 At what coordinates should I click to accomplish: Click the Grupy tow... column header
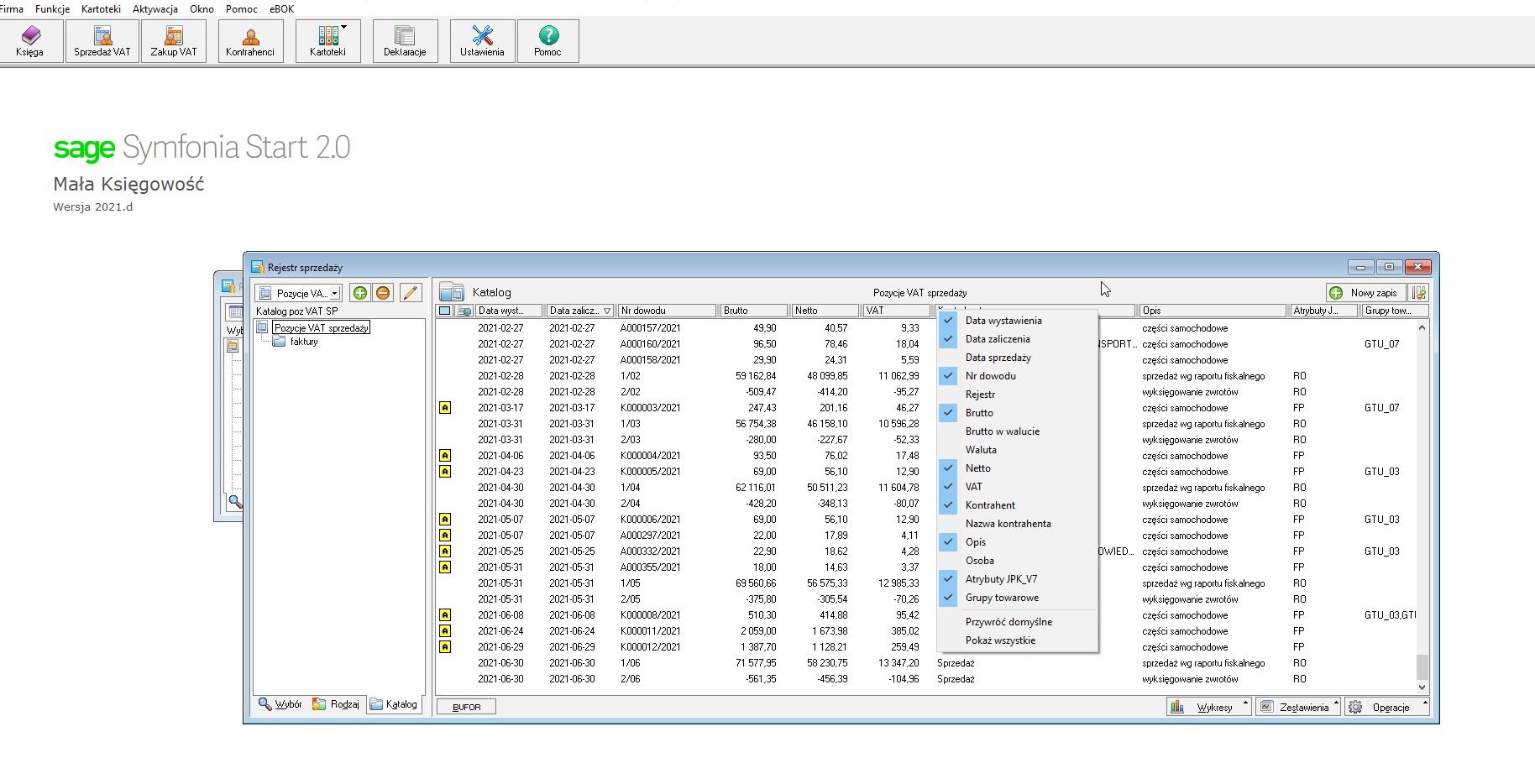coord(1395,311)
